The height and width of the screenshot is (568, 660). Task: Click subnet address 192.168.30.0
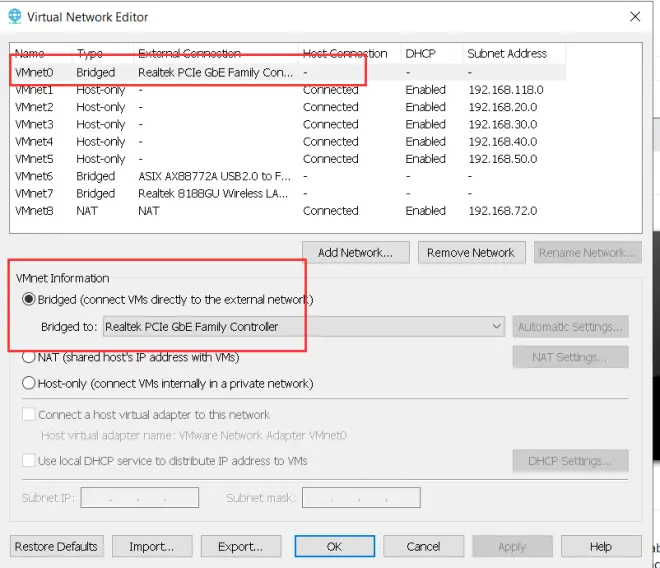click(x=503, y=124)
